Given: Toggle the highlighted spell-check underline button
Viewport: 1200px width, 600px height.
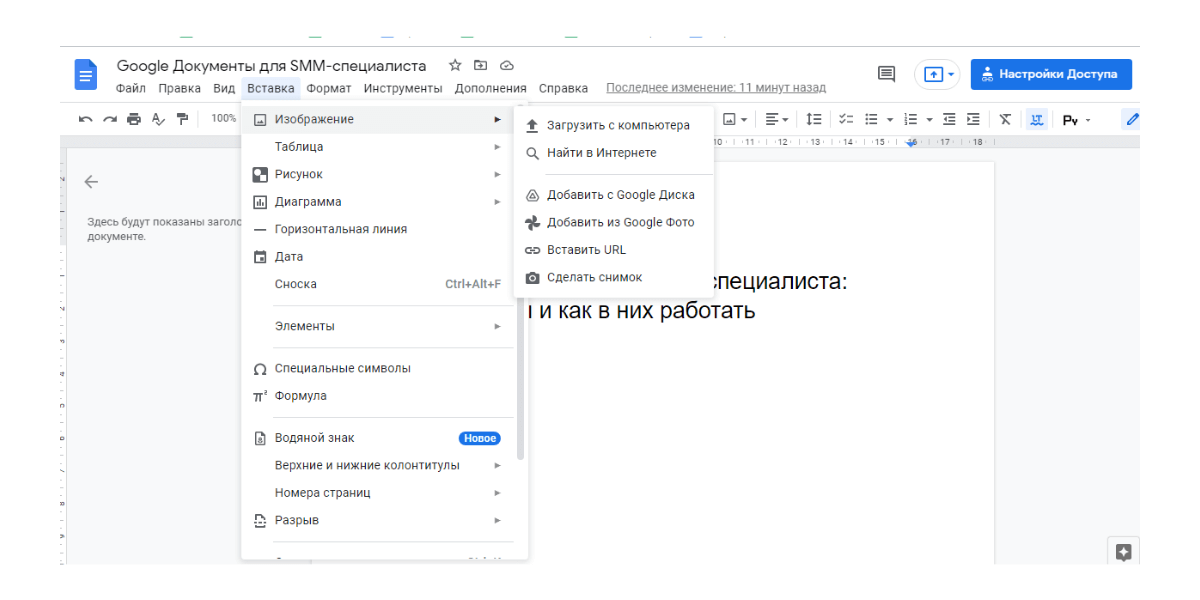Looking at the screenshot, I should click(1036, 119).
